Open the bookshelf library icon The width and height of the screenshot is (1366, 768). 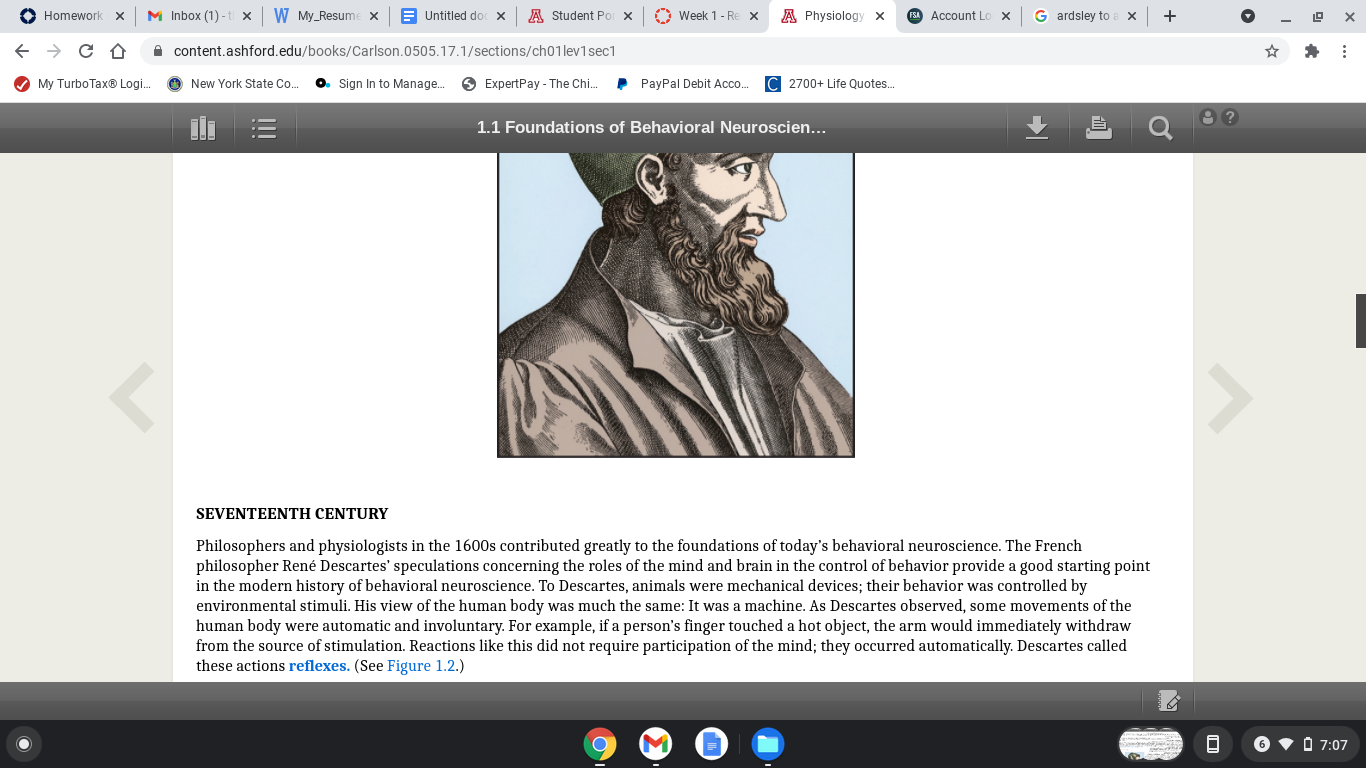coord(203,128)
